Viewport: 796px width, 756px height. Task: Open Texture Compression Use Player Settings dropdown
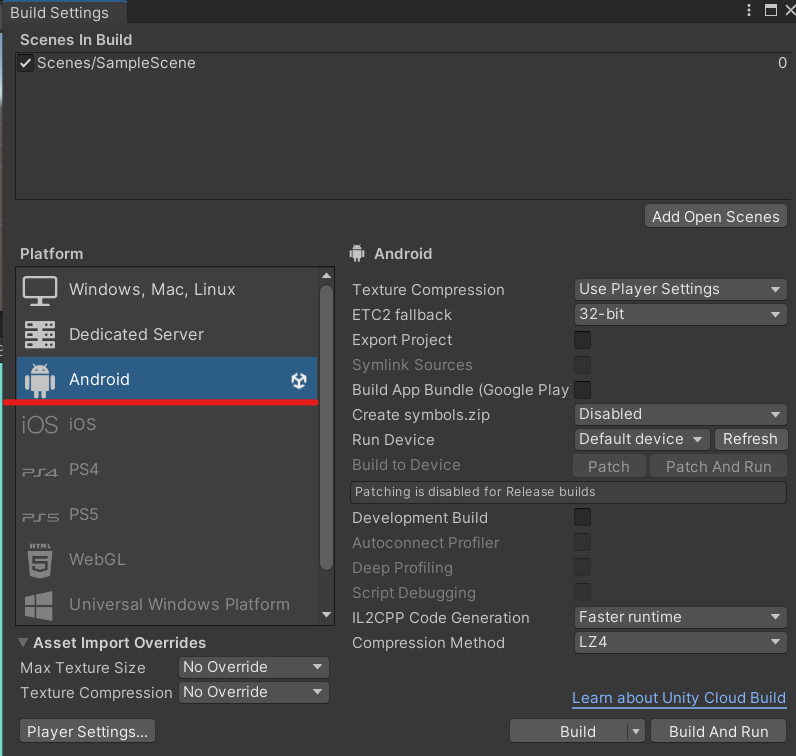click(680, 289)
